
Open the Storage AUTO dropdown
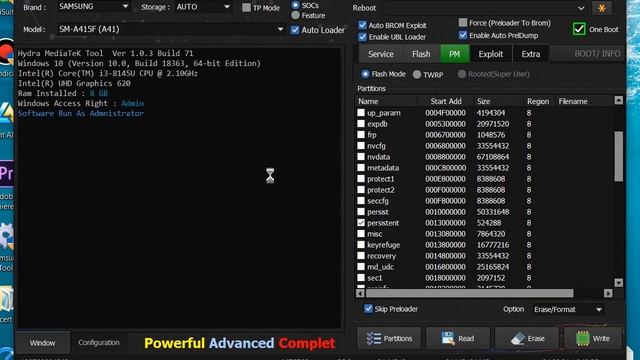coord(204,7)
